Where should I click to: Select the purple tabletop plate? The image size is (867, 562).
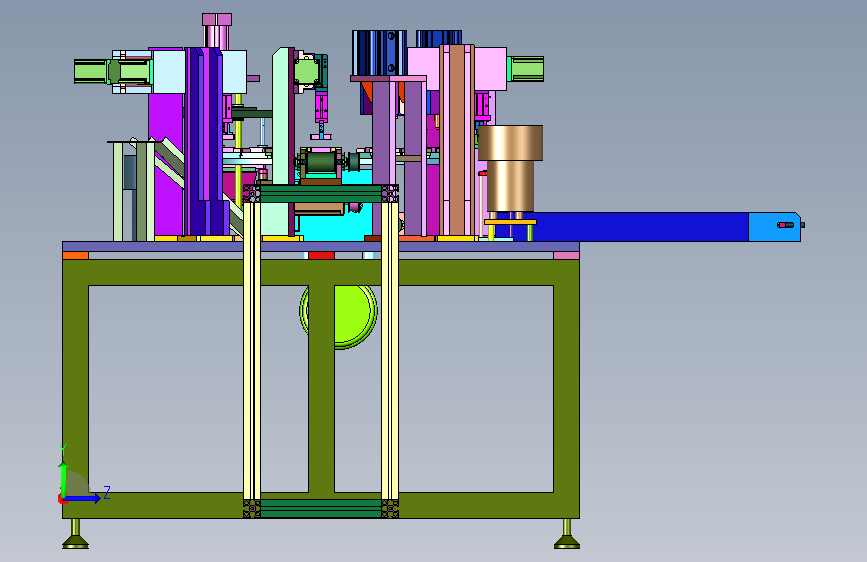(x=321, y=246)
